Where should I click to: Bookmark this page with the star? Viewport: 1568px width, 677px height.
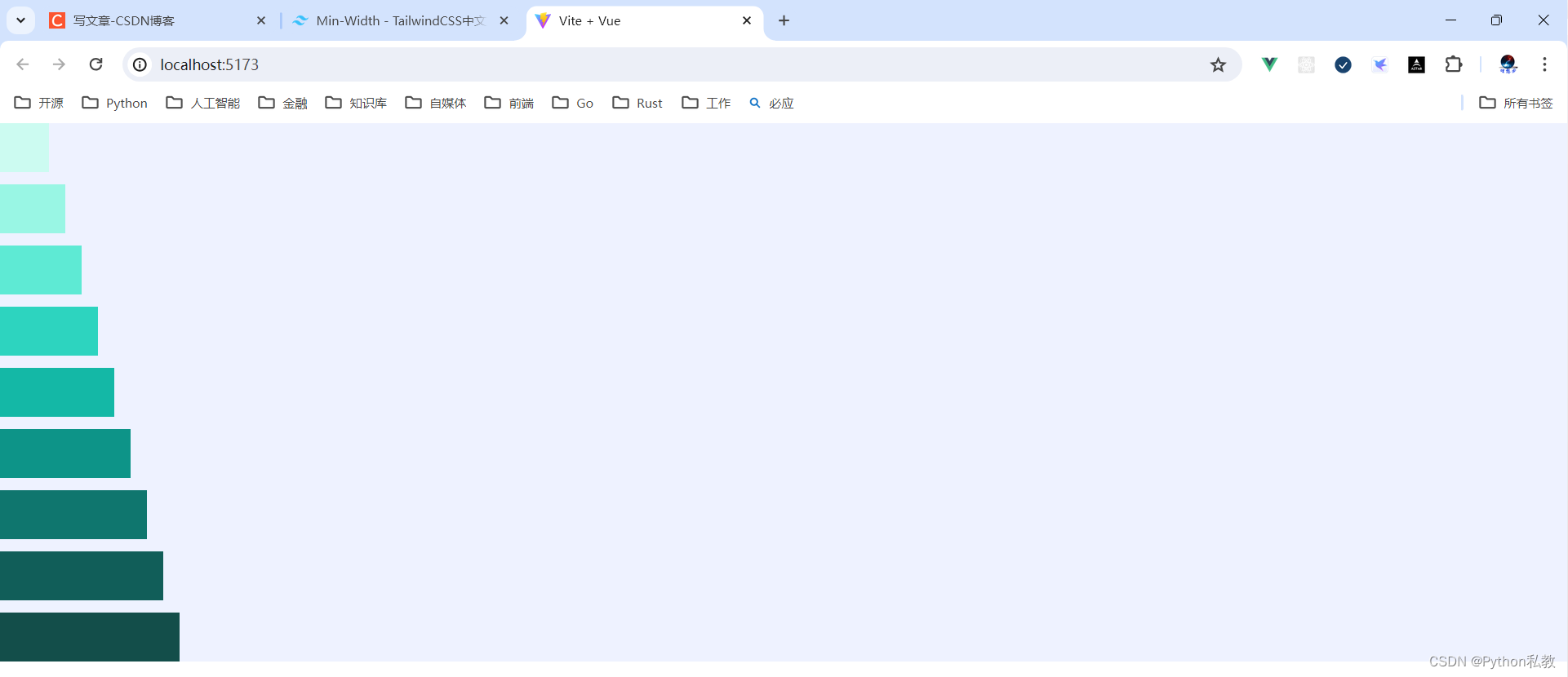[1218, 64]
